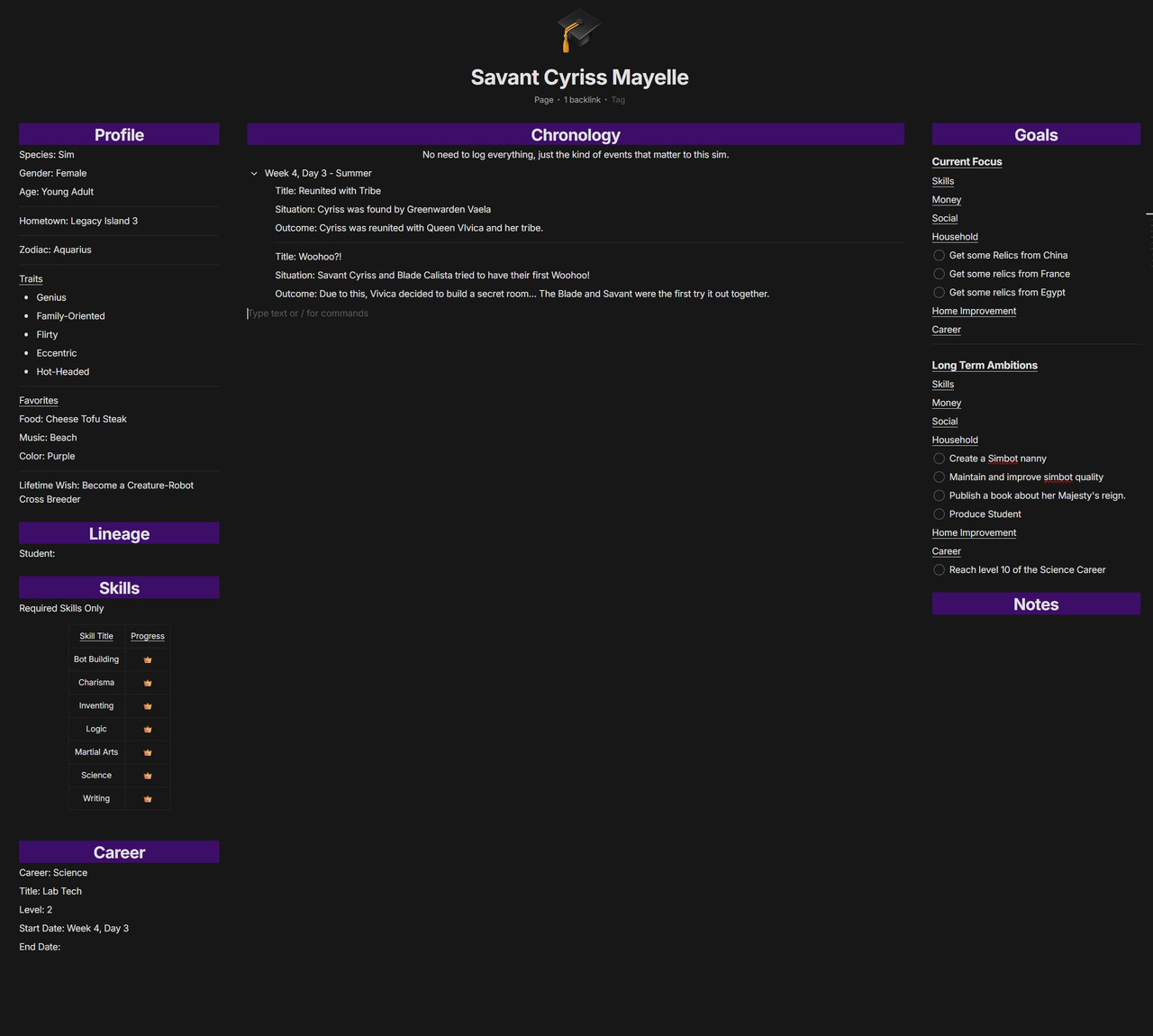
Task: Click Home Improvement under Long Term Ambitions
Action: (x=974, y=532)
